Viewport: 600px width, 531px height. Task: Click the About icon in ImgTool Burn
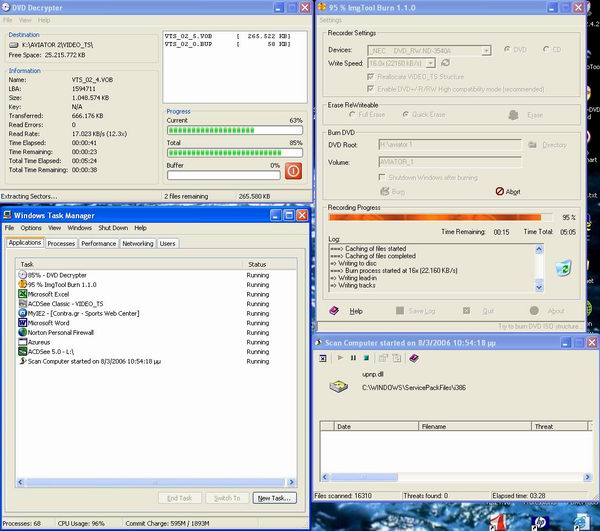point(534,310)
